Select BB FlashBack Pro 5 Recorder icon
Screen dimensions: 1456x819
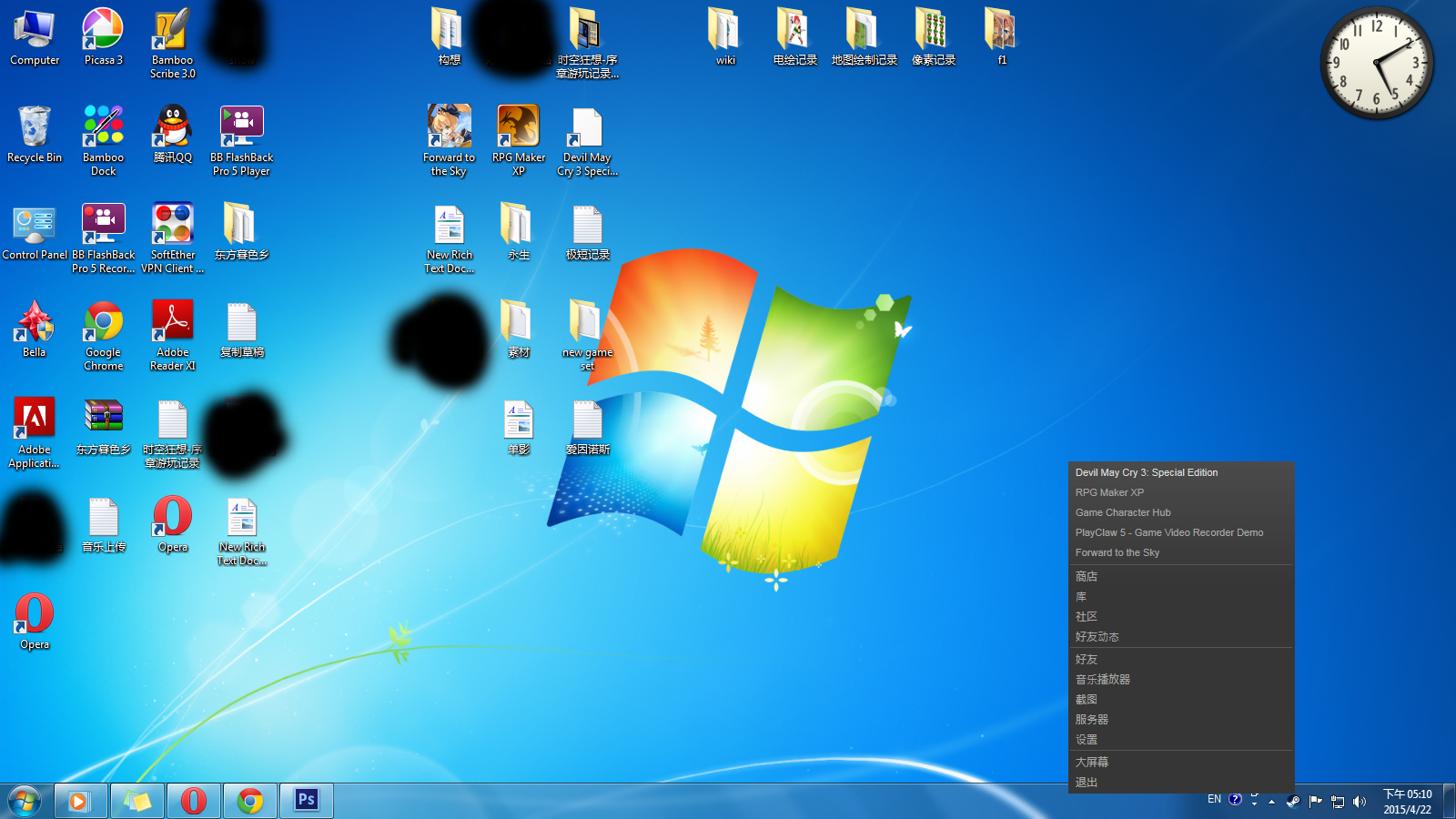pos(103,238)
